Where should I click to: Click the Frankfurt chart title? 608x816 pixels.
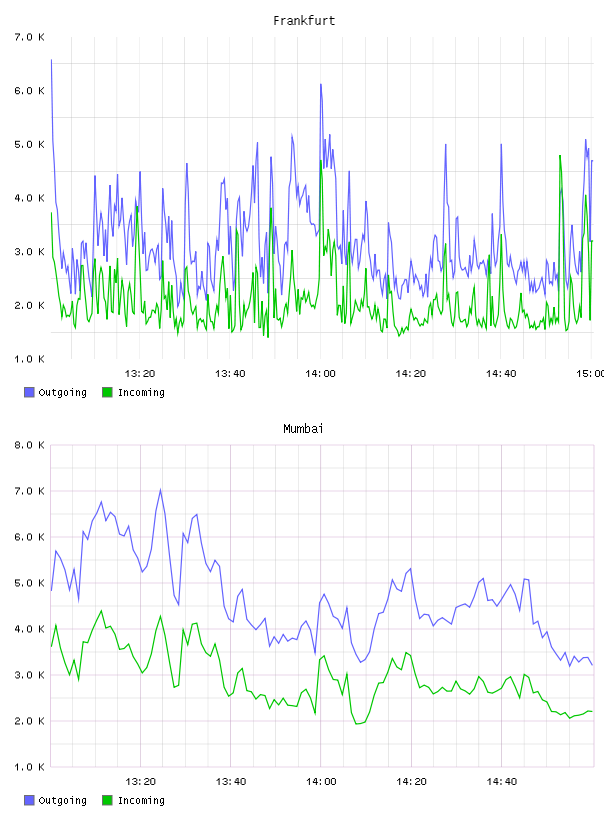pos(304,21)
